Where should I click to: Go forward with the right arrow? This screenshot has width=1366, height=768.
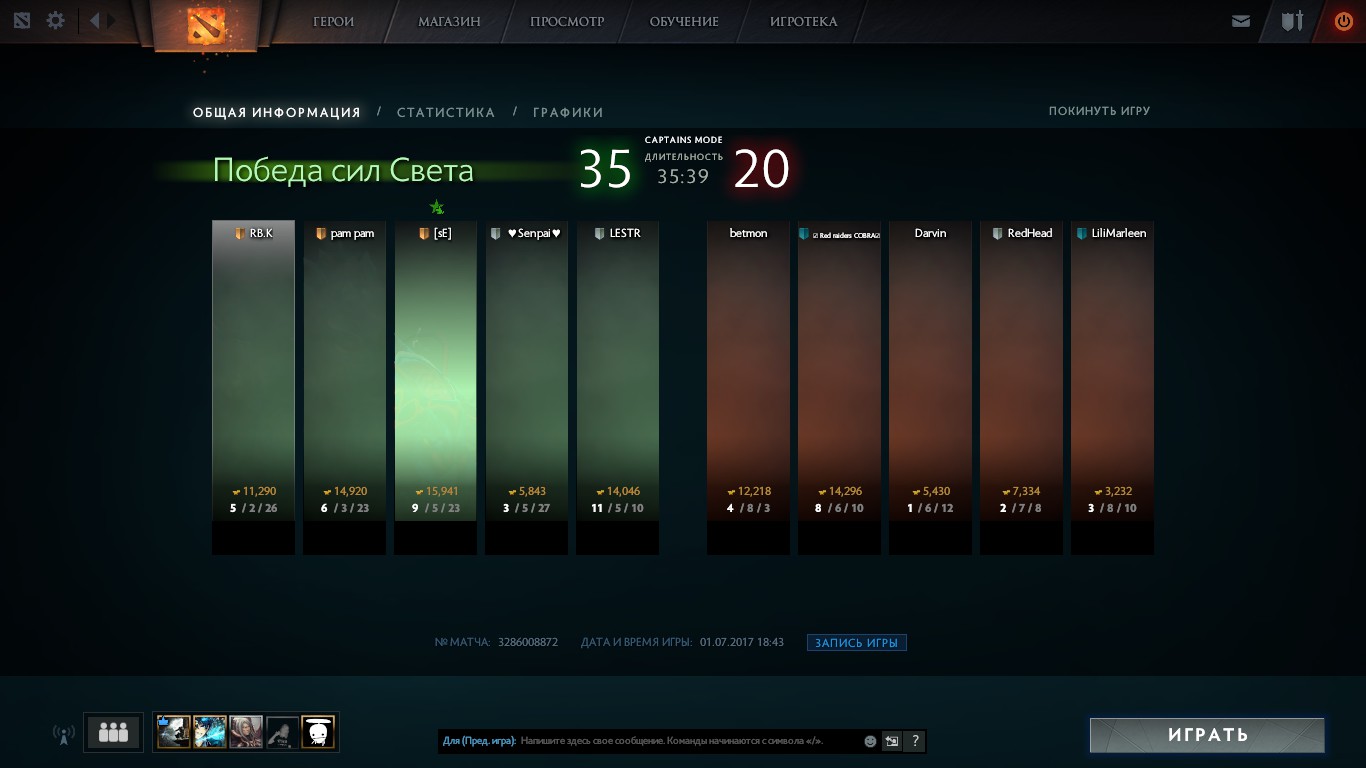tap(112, 20)
